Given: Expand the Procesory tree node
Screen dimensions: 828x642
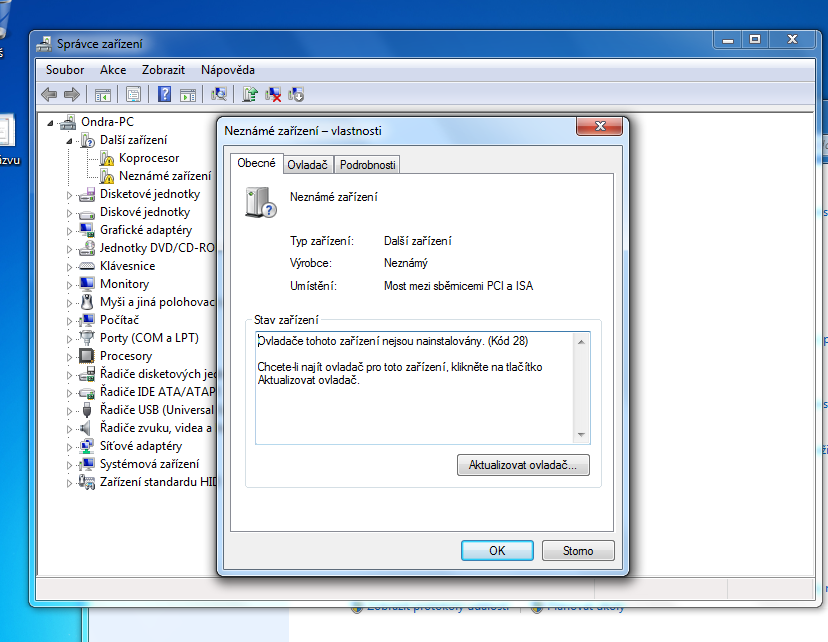Looking at the screenshot, I should [x=69, y=357].
